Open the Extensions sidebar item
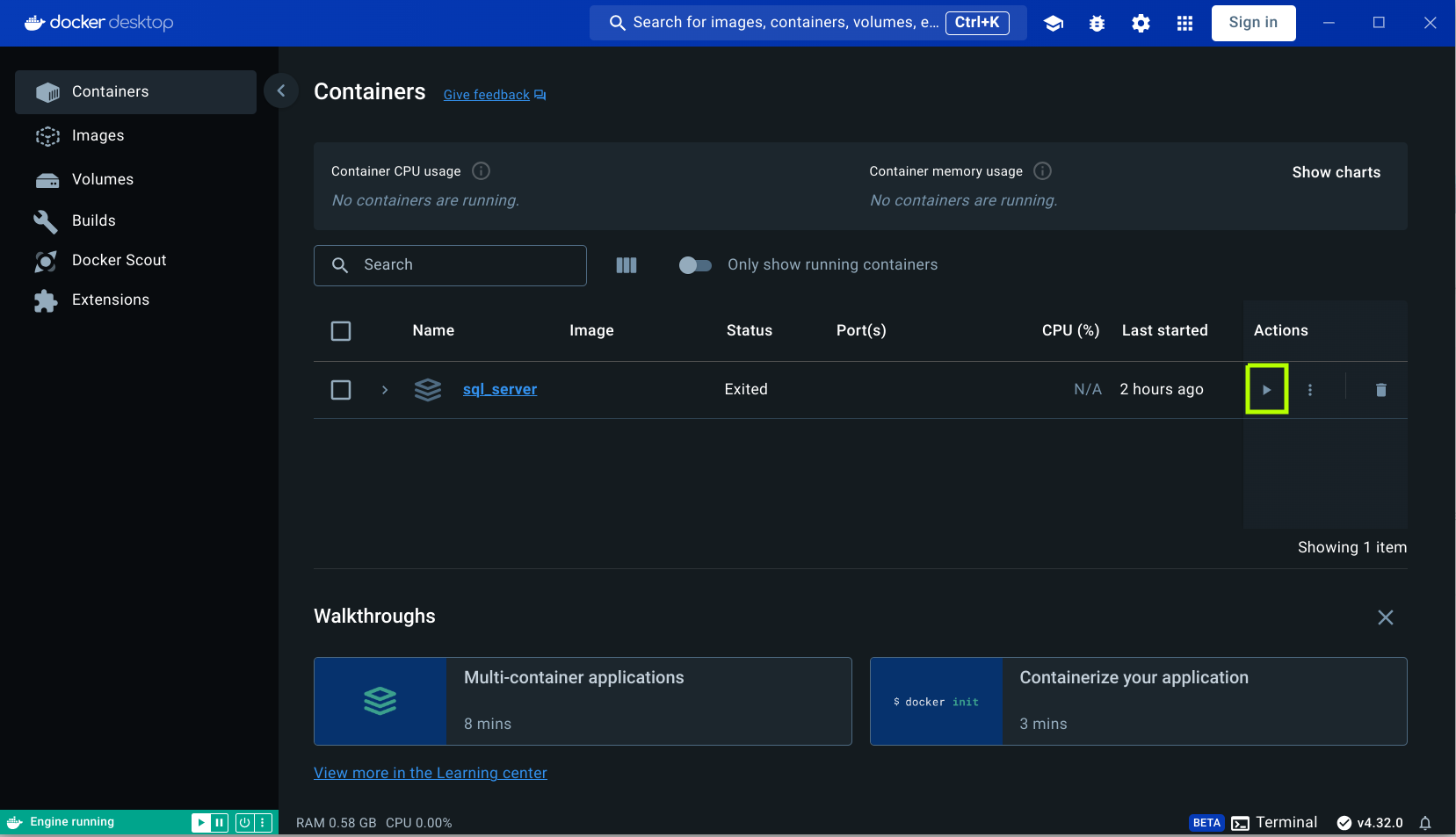The height and width of the screenshot is (837, 1456). click(x=110, y=299)
